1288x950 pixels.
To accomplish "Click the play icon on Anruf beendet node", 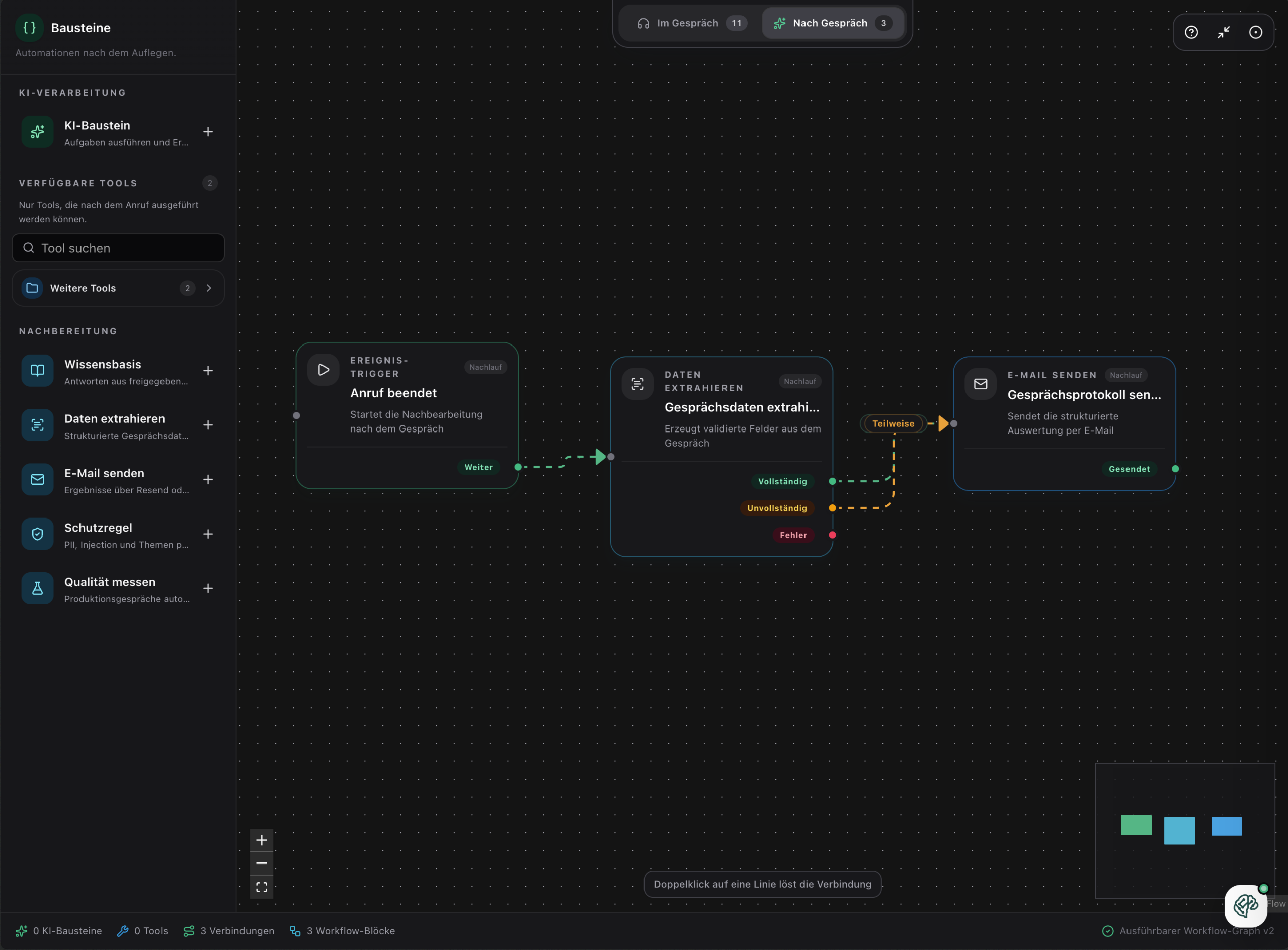I will 324,370.
